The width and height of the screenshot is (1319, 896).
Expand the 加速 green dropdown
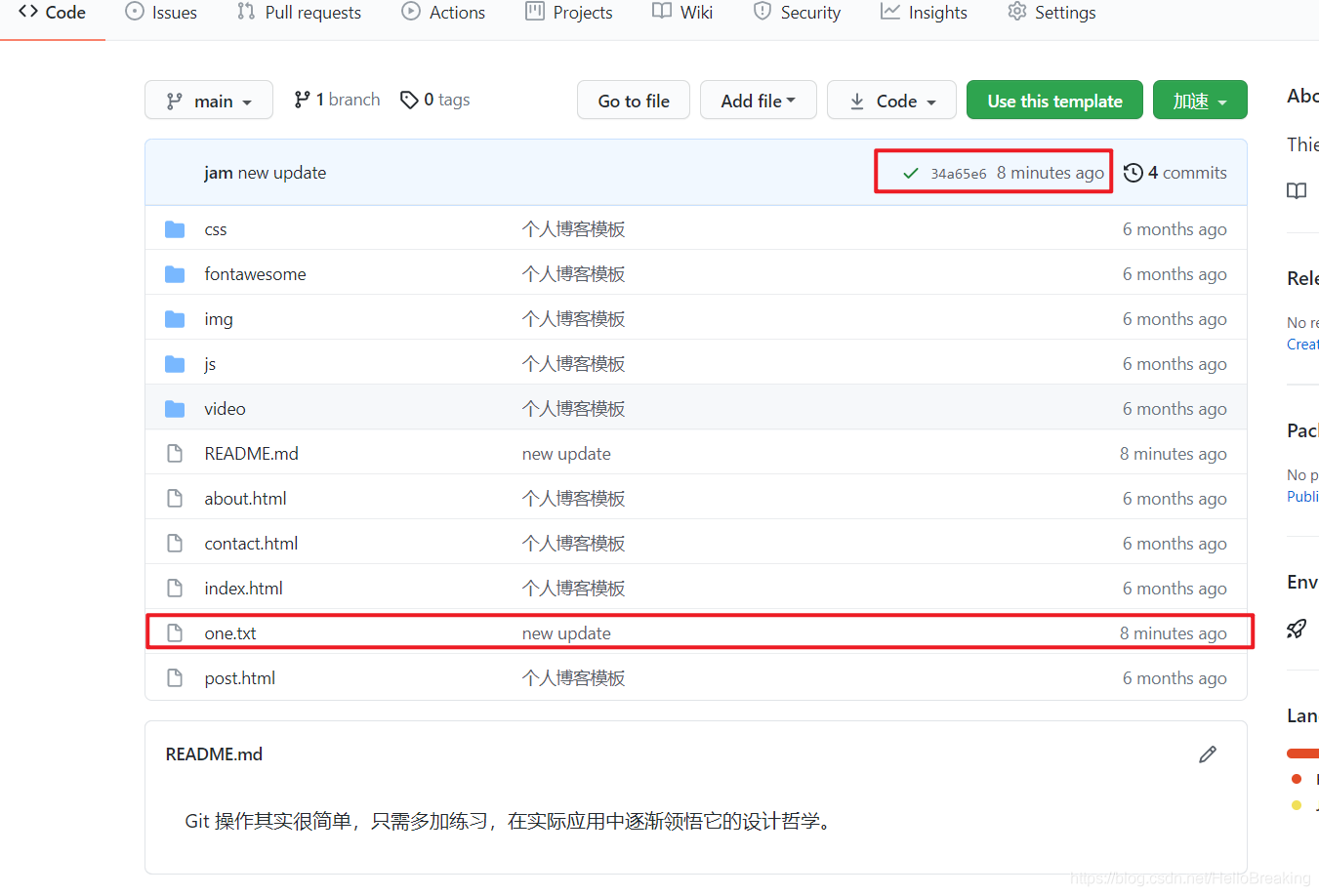(1200, 101)
